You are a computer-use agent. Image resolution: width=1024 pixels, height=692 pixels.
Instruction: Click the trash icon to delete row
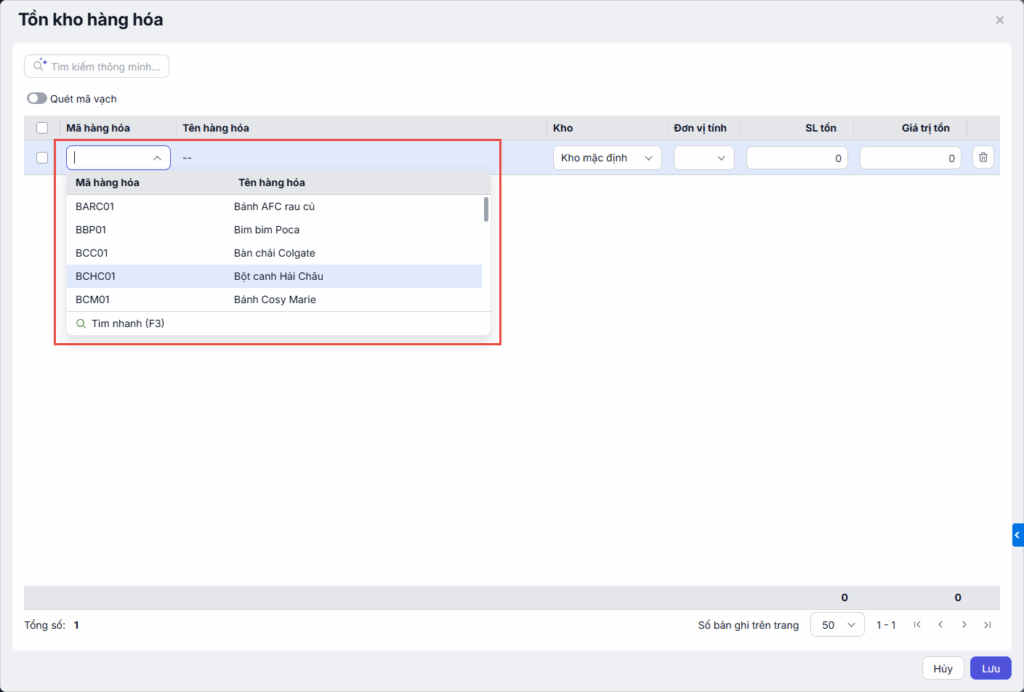(x=983, y=158)
